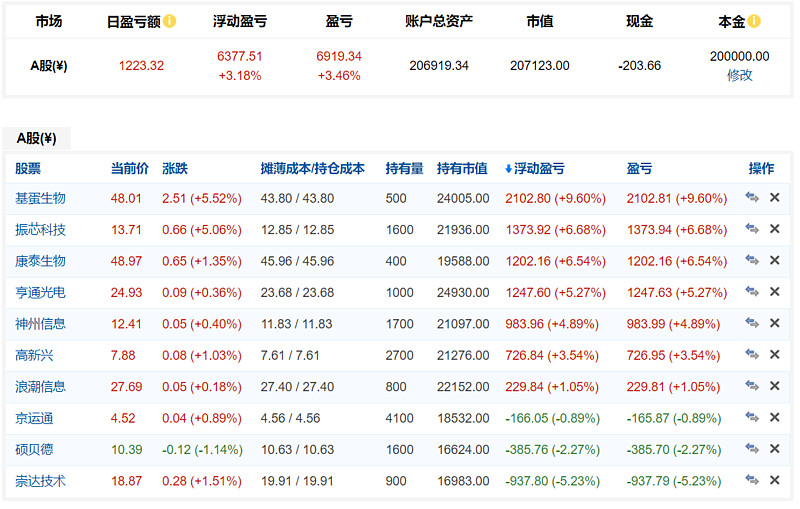The height and width of the screenshot is (509, 800).
Task: Open stock link 基蛋生物
Action: [40, 198]
